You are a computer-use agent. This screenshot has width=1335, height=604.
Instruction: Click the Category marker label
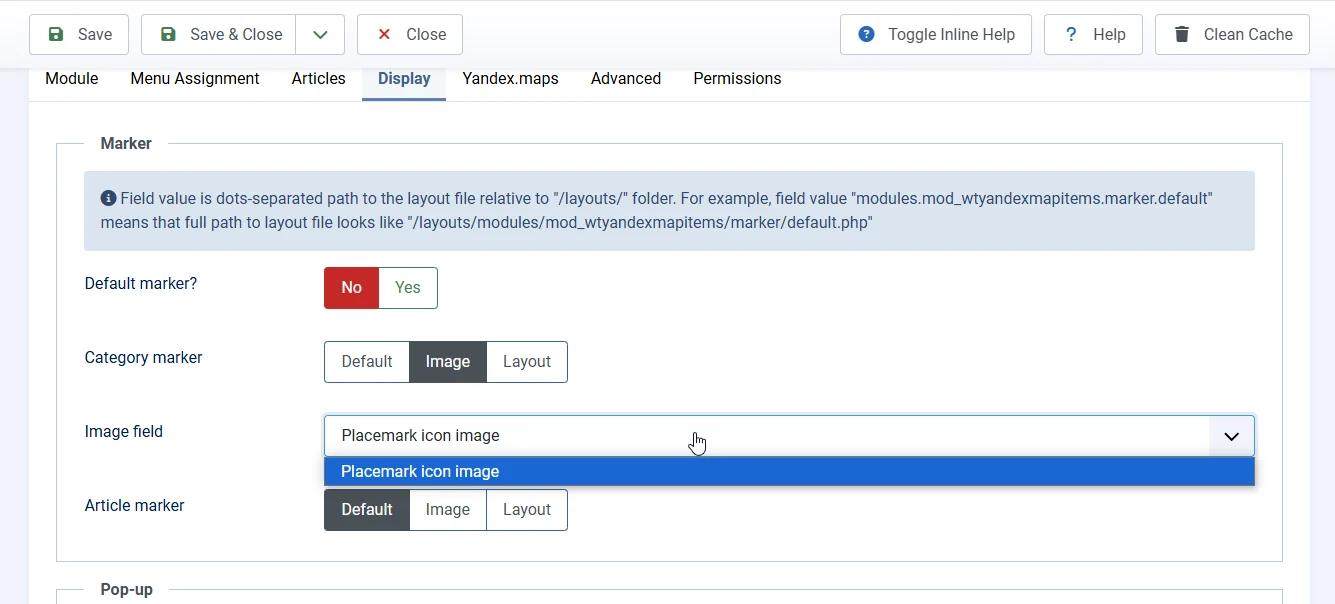coord(144,358)
